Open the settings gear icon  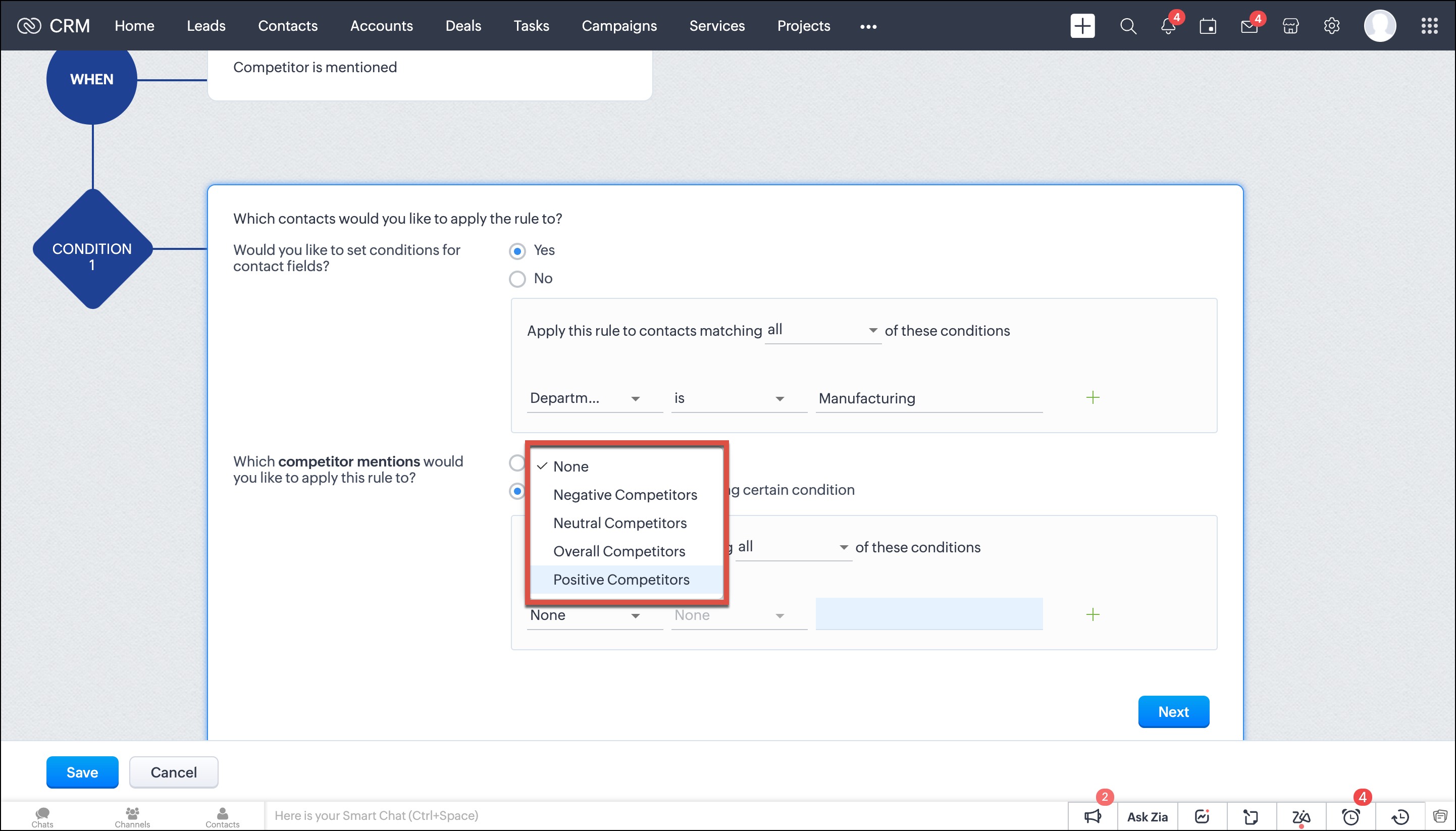(1331, 26)
